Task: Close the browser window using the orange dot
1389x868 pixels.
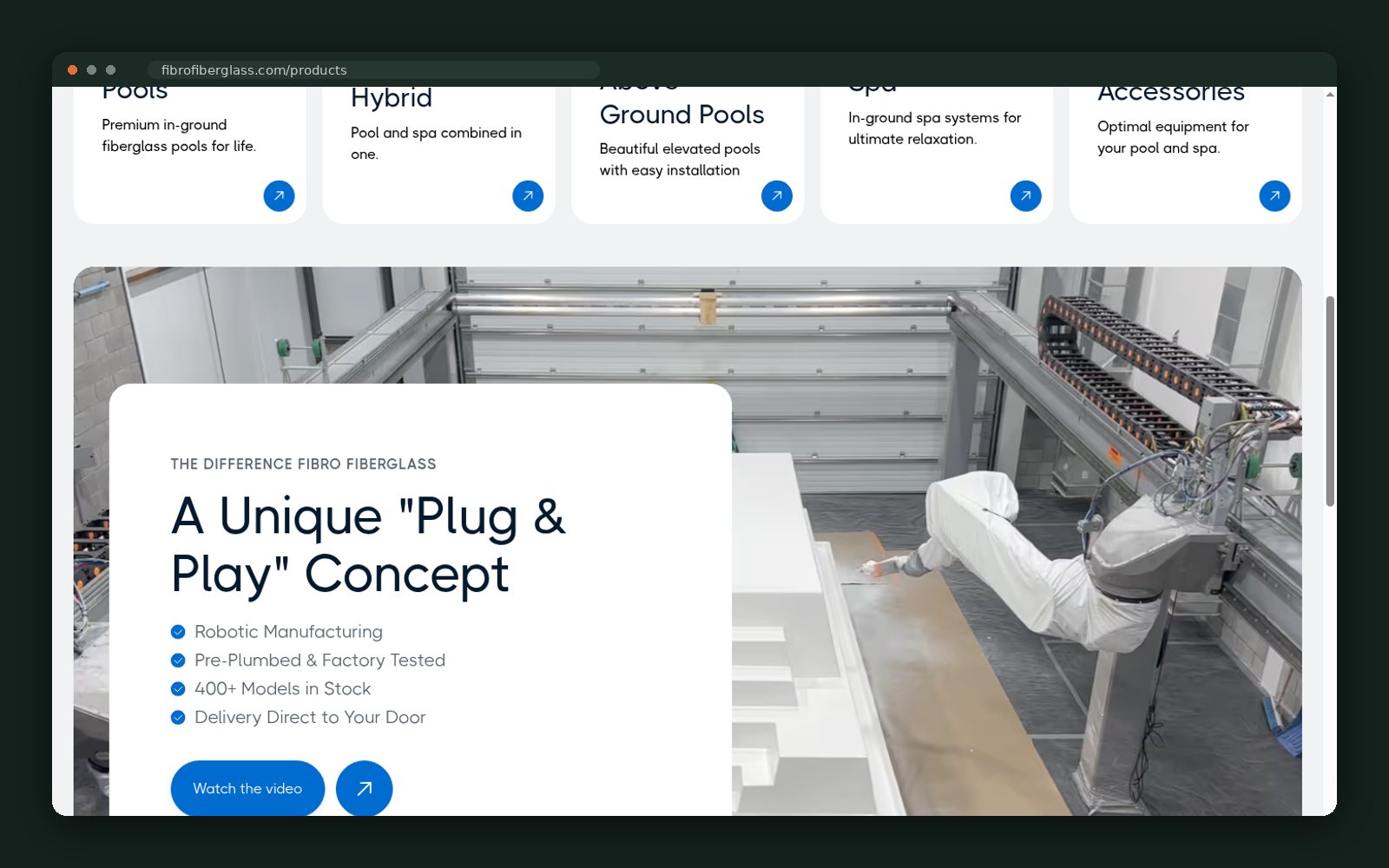Action: pyautogui.click(x=73, y=70)
